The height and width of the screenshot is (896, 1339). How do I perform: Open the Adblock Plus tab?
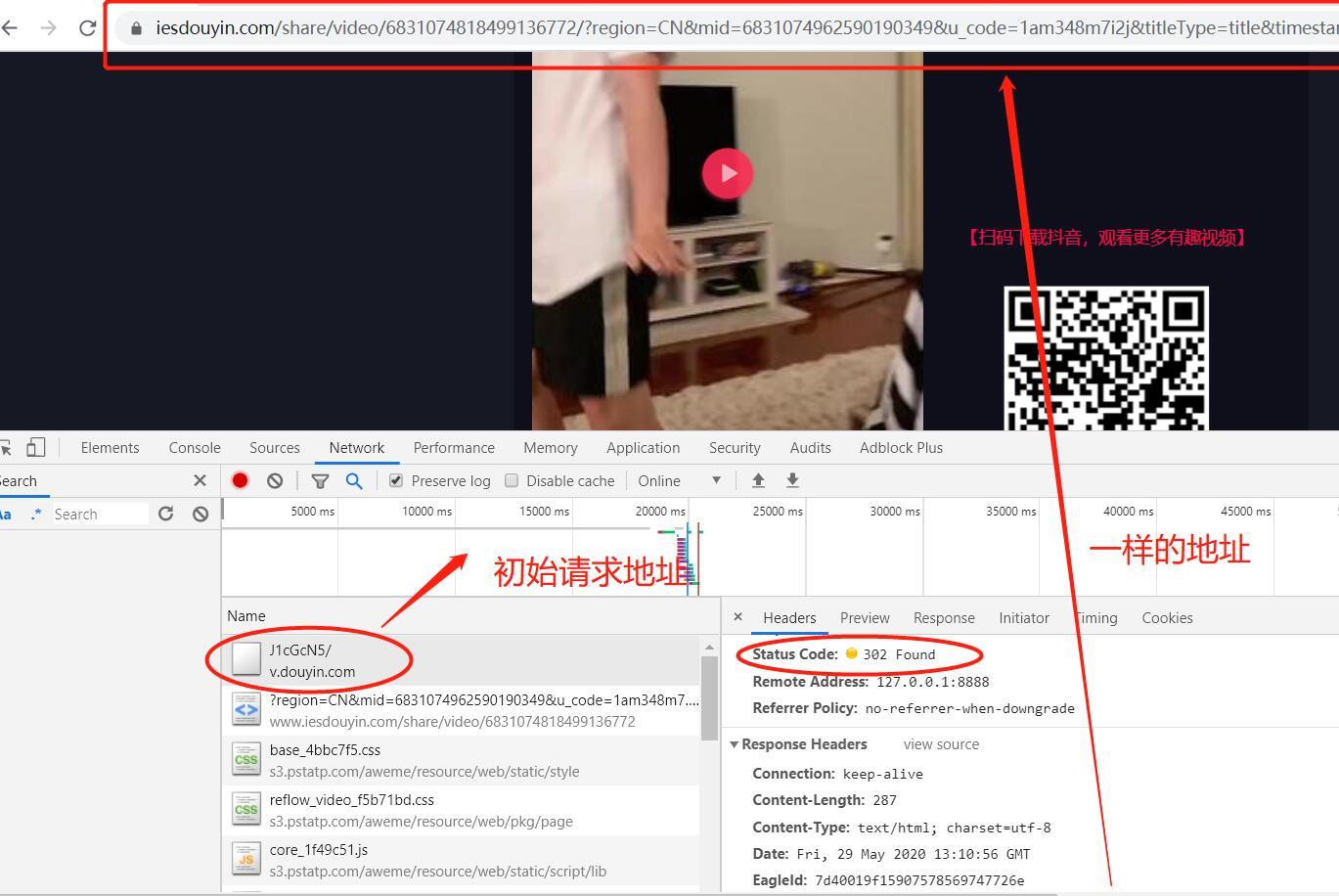point(901,447)
